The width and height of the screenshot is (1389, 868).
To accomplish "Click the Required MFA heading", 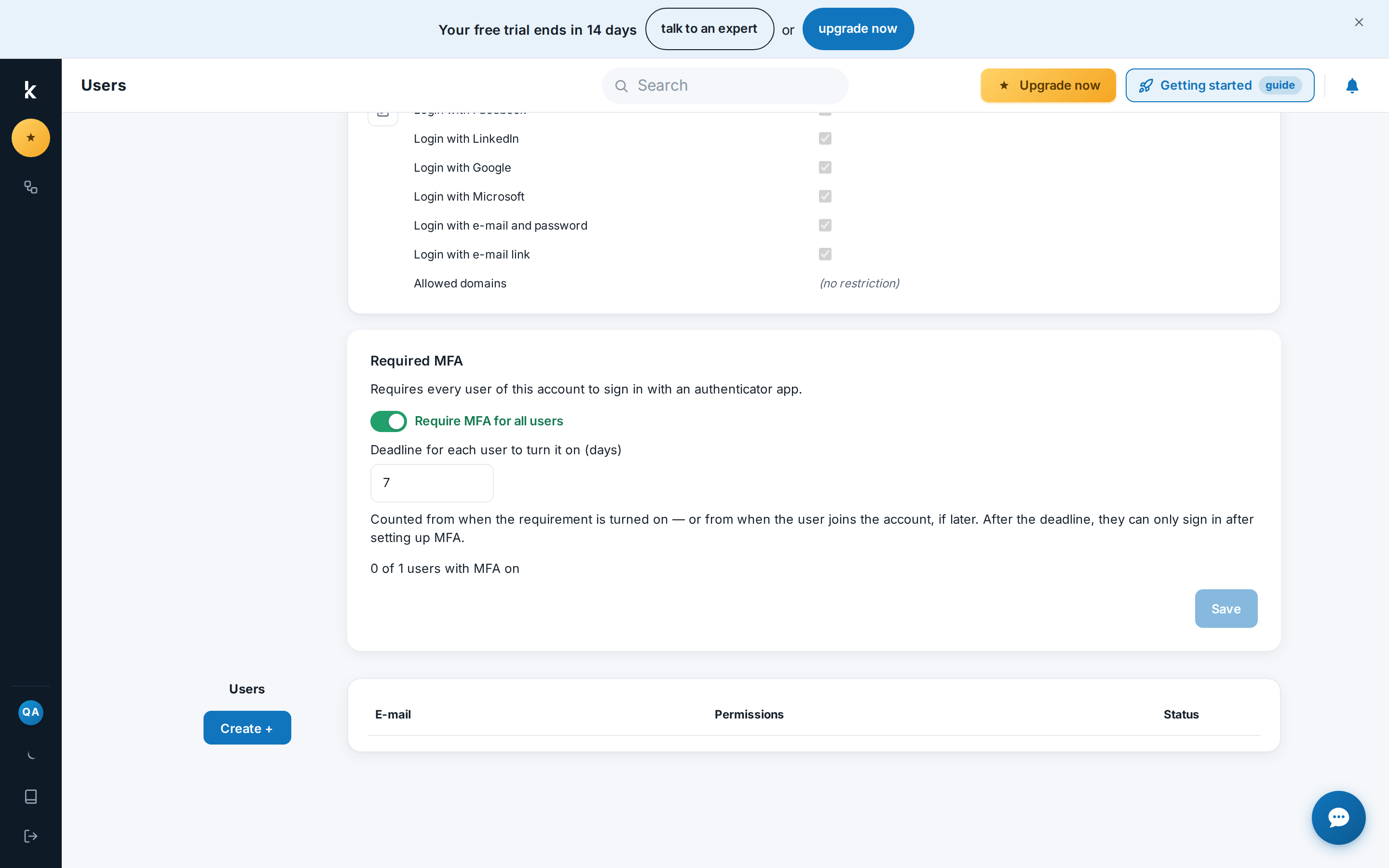I will pyautogui.click(x=416, y=361).
